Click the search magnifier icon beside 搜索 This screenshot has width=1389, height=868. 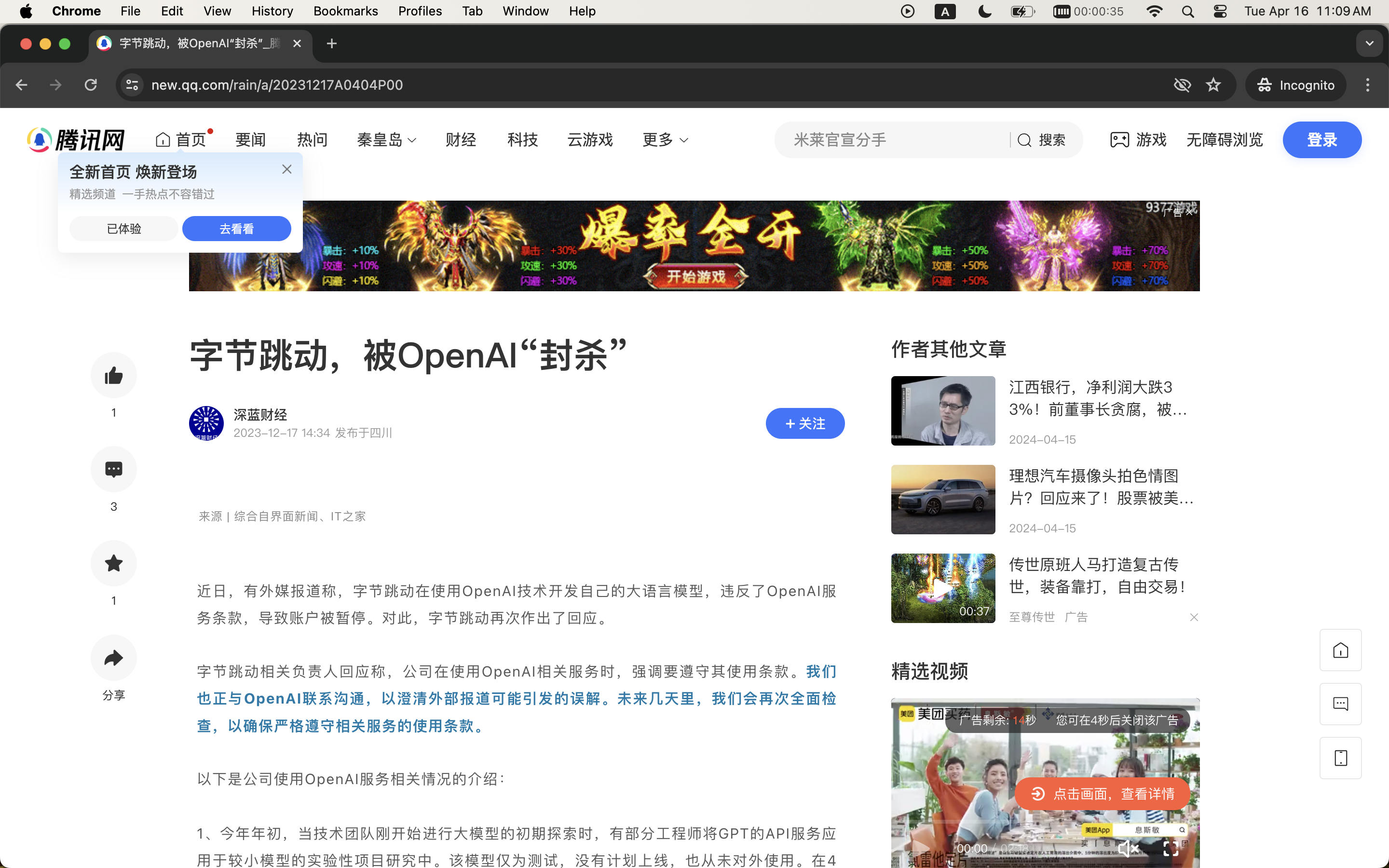[1024, 140]
